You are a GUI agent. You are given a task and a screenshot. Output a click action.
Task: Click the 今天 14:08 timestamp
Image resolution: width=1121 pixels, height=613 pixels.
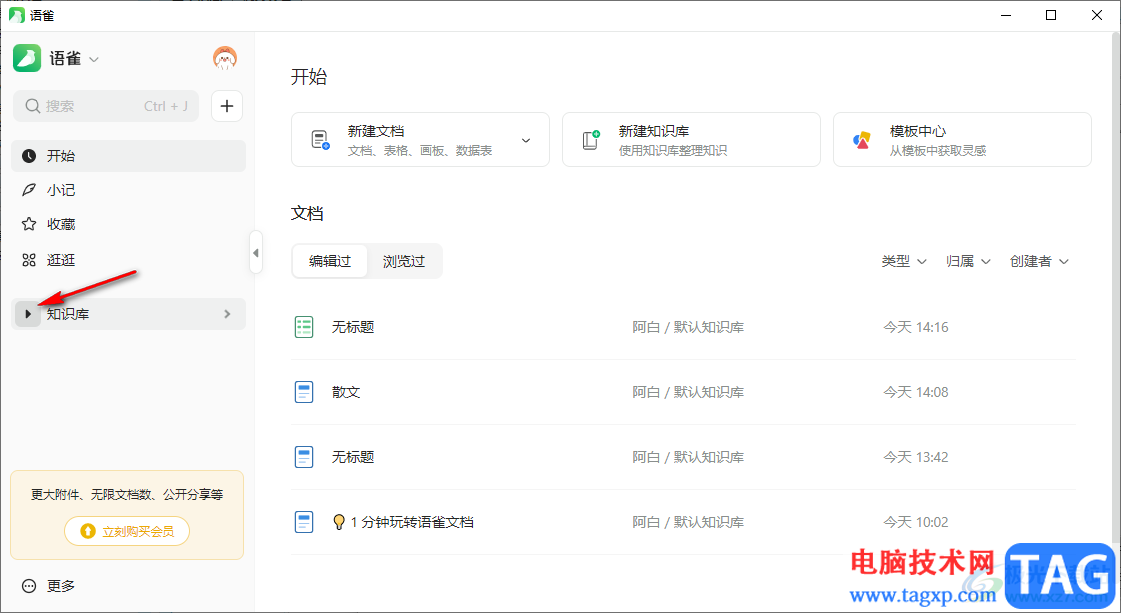pos(916,392)
